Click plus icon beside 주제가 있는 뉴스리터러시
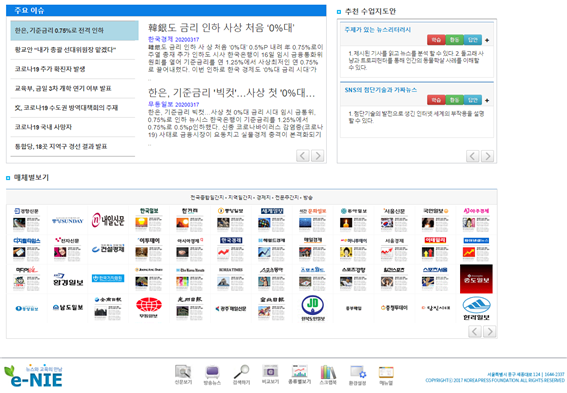The image size is (567, 393). click(x=487, y=40)
